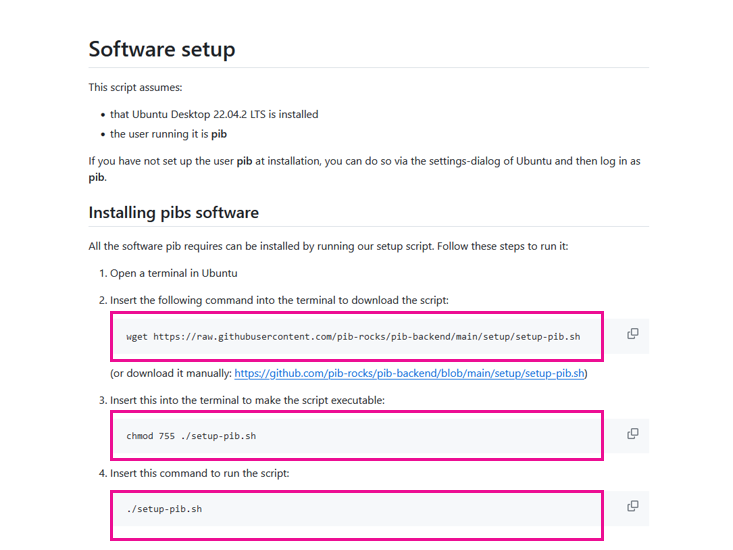Copy the chmod 755 command using its copy icon

click(x=632, y=434)
